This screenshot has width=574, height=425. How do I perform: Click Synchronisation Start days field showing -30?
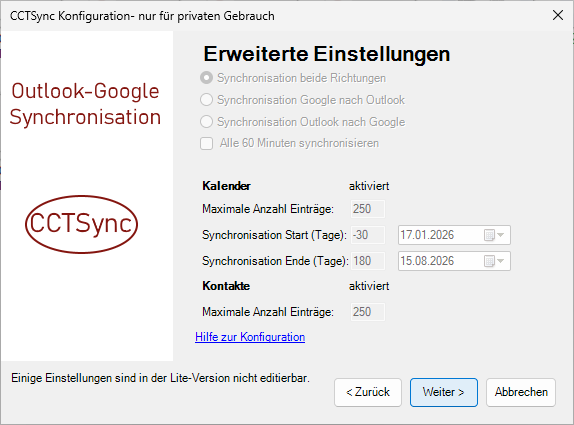(368, 235)
